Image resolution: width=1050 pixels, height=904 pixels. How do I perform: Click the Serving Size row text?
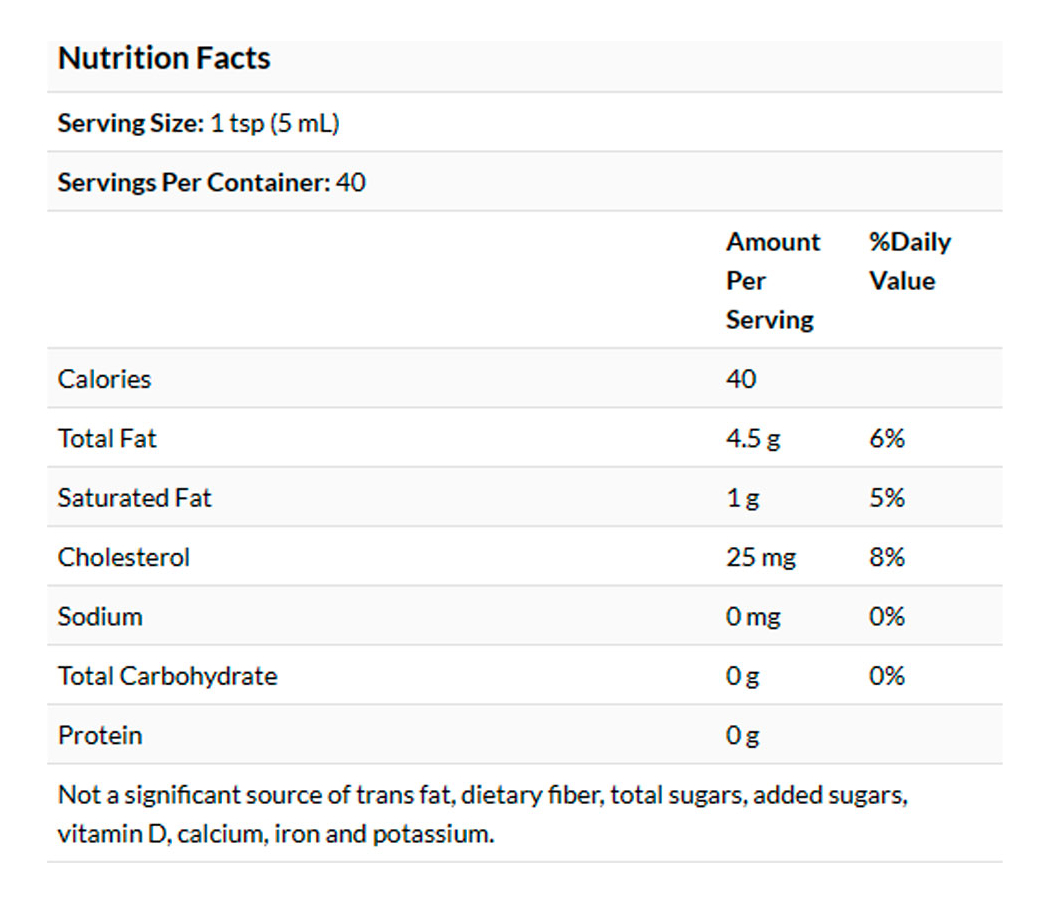pyautogui.click(x=198, y=124)
